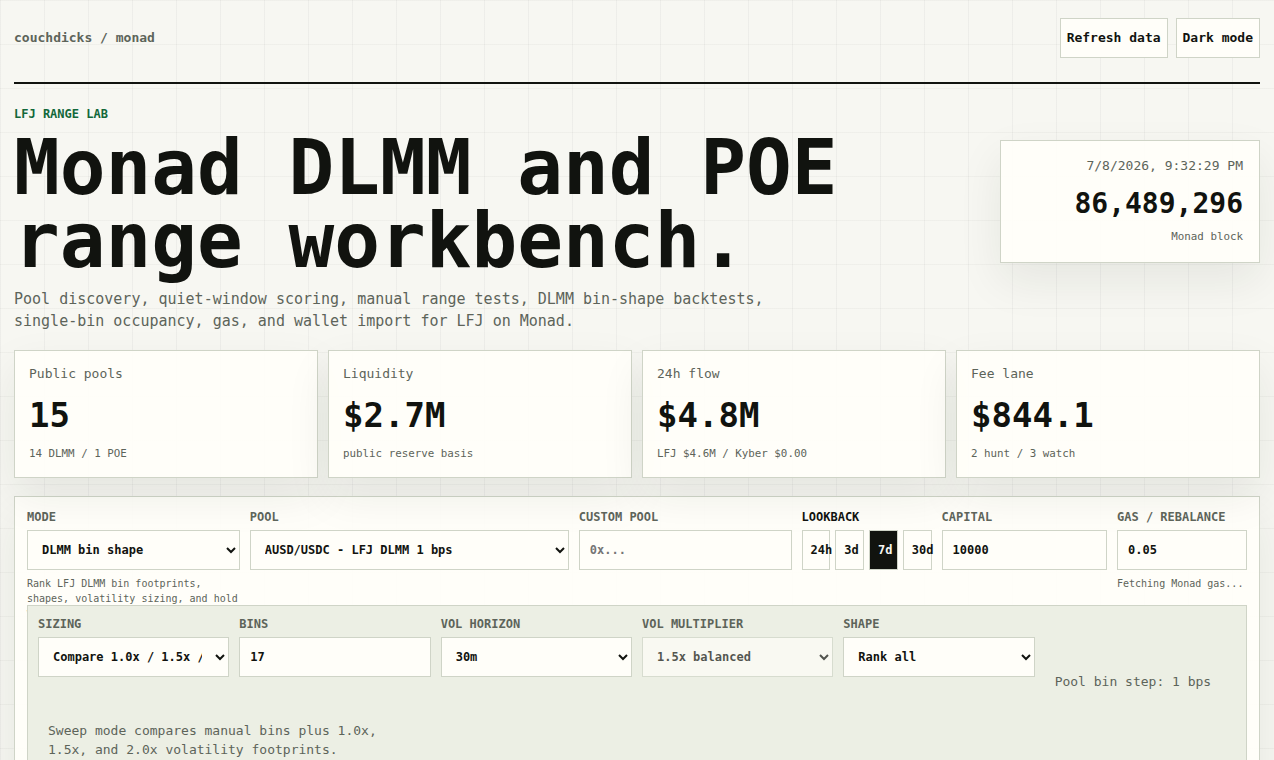Select the 30d lookback option
Image resolution: width=1274 pixels, height=760 pixels.
click(918, 550)
